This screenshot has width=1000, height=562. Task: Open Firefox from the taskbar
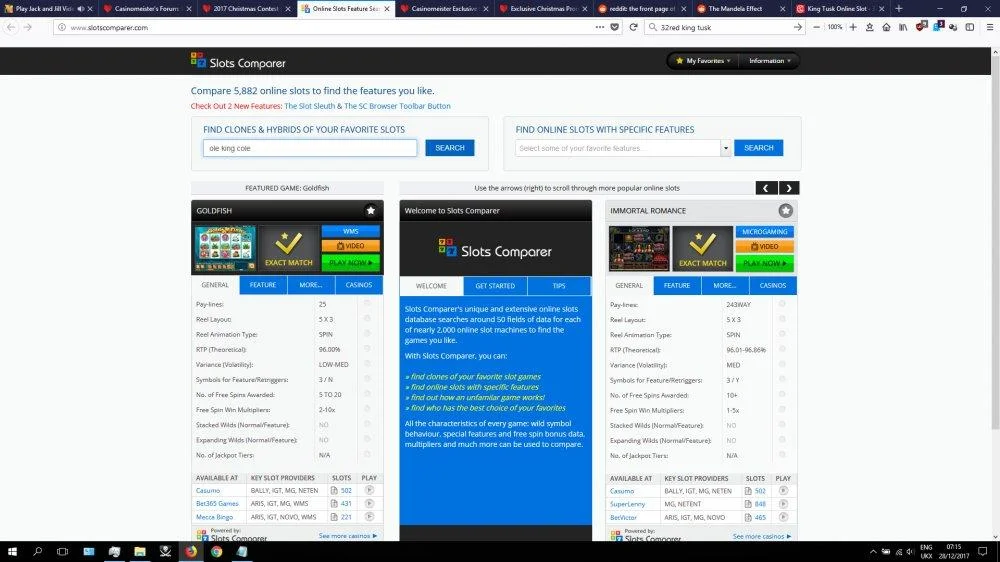191,552
